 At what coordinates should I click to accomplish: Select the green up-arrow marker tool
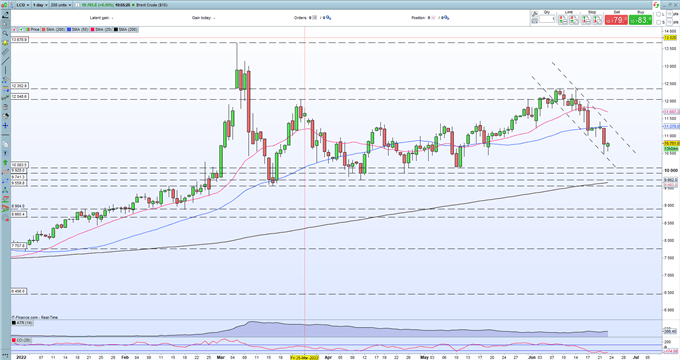6,163
